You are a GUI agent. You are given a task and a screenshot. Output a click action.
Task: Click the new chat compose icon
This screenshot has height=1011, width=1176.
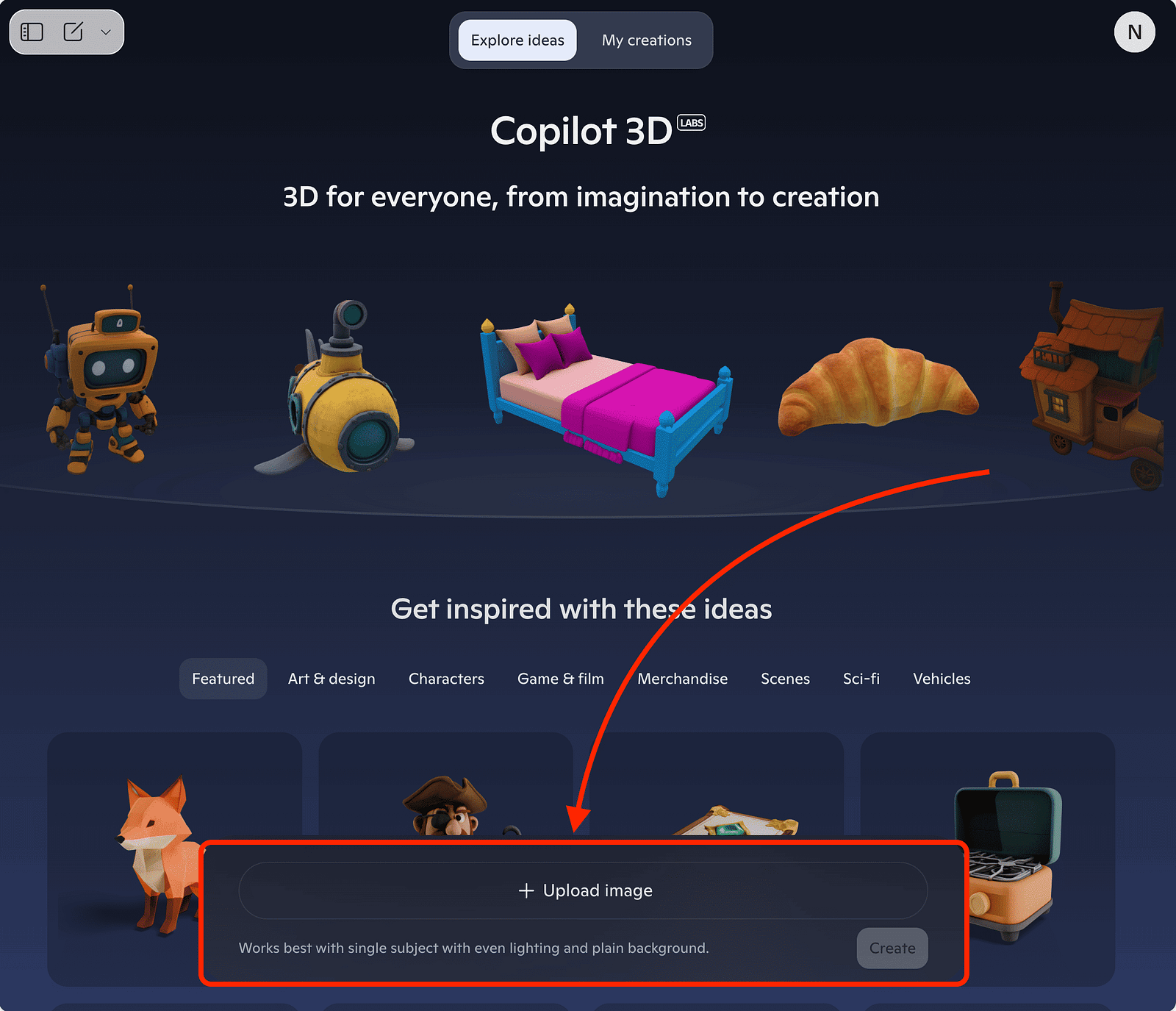point(73,32)
